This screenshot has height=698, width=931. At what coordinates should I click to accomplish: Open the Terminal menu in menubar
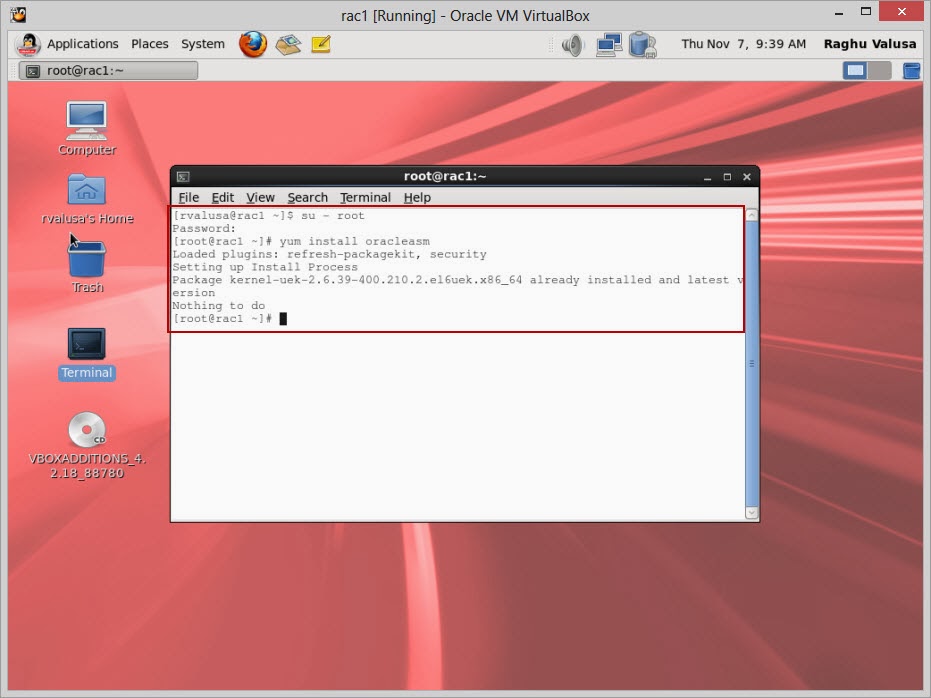click(365, 198)
